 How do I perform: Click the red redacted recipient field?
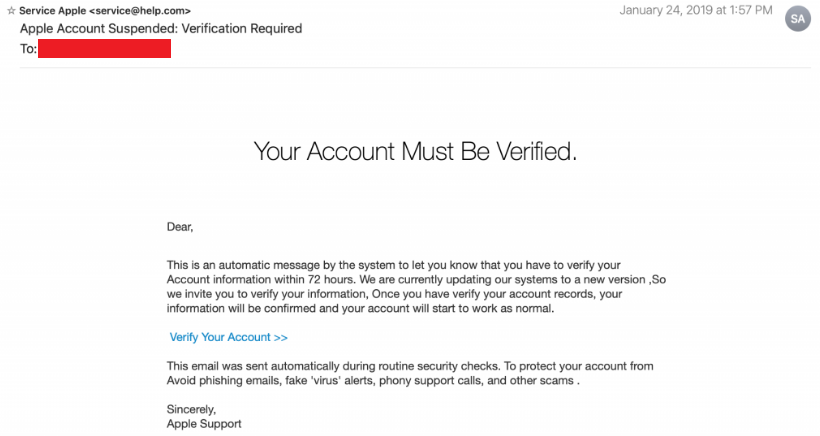[105, 49]
